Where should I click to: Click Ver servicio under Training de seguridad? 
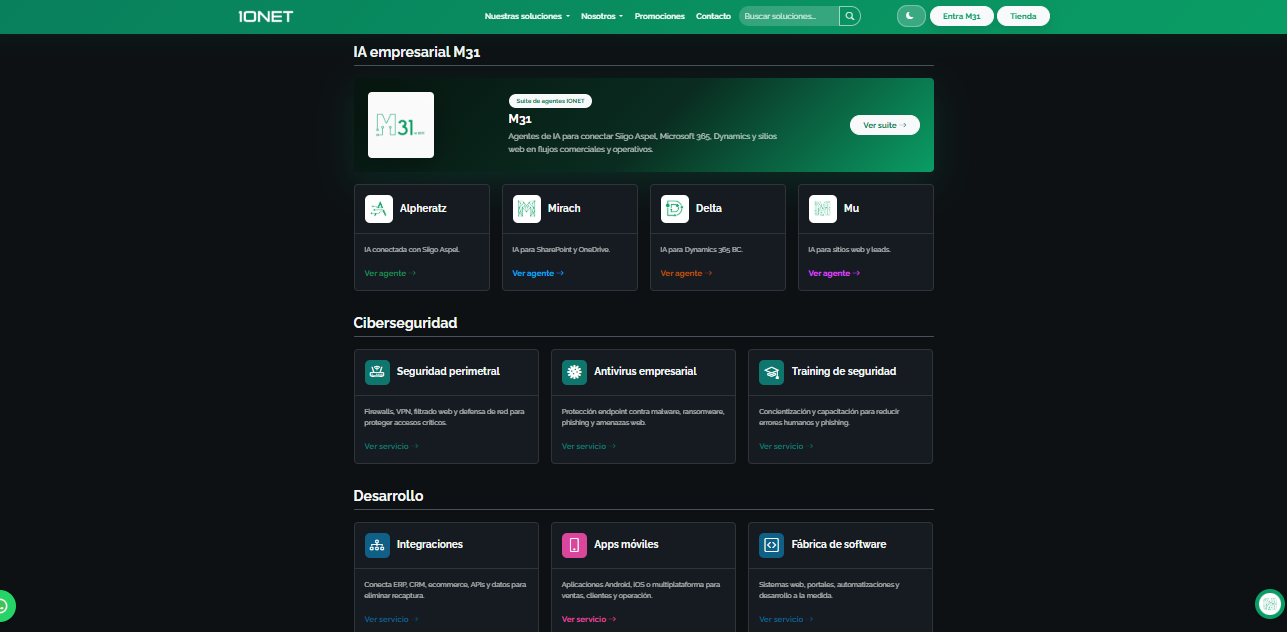(785, 446)
